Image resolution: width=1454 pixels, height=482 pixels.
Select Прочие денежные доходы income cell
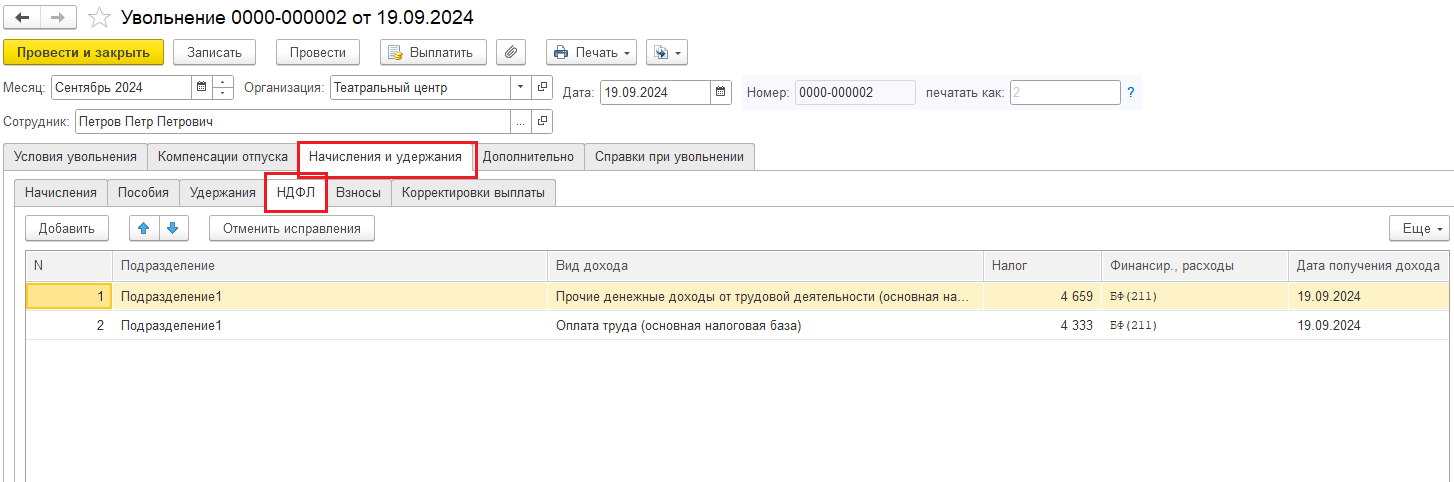tap(765, 297)
